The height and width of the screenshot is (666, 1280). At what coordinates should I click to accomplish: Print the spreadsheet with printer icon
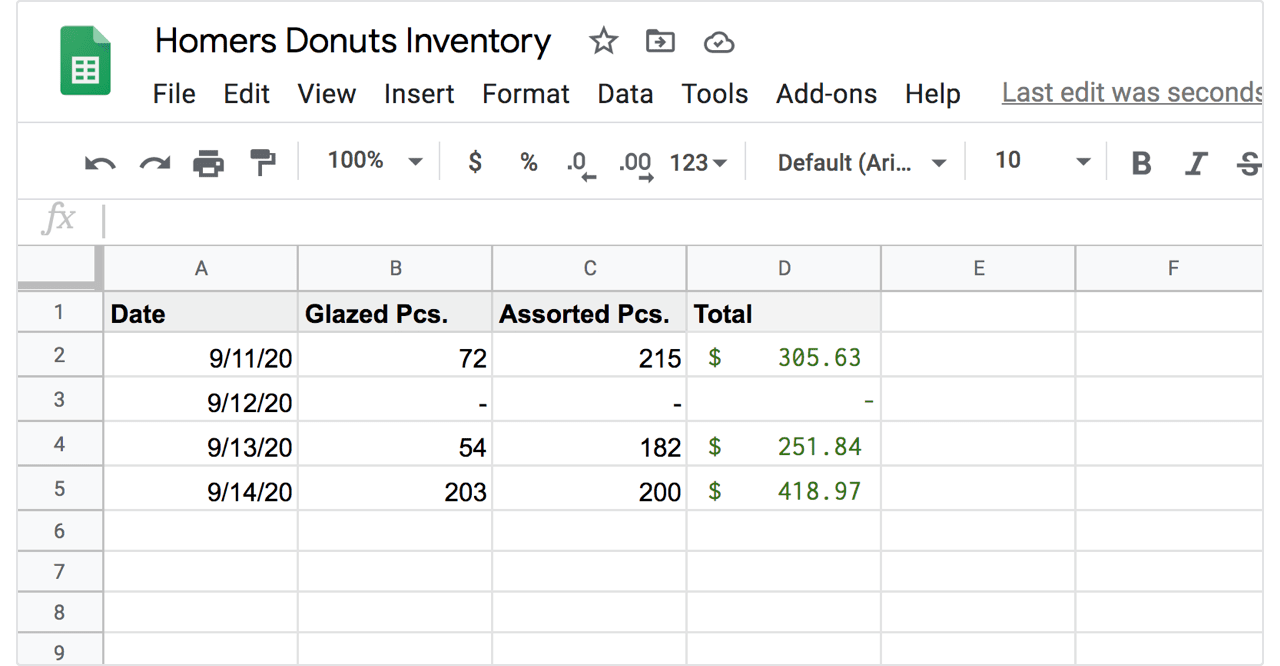(x=208, y=163)
